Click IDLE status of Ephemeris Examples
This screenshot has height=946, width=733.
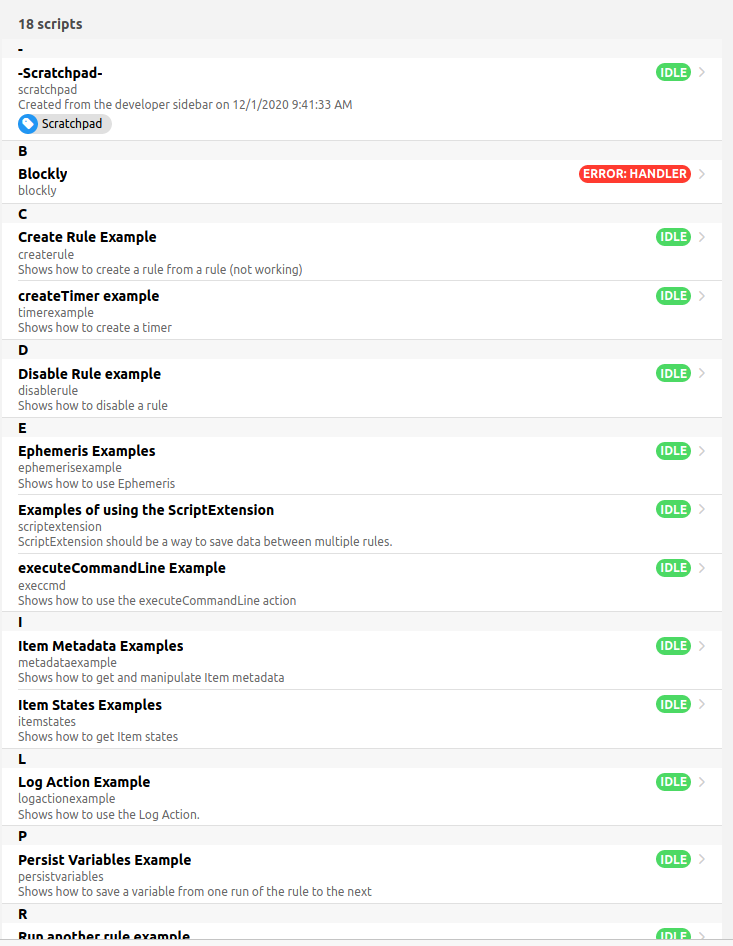(x=673, y=451)
